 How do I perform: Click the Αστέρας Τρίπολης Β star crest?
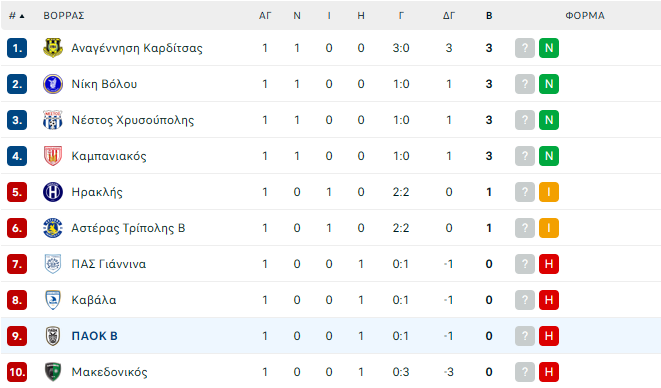pos(53,228)
